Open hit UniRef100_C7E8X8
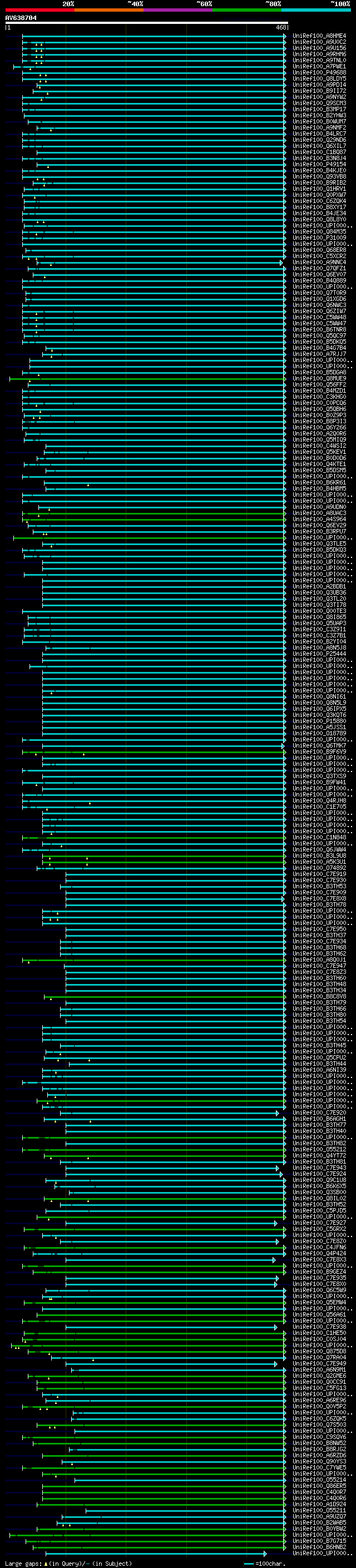The image size is (356, 1568). (x=319, y=898)
